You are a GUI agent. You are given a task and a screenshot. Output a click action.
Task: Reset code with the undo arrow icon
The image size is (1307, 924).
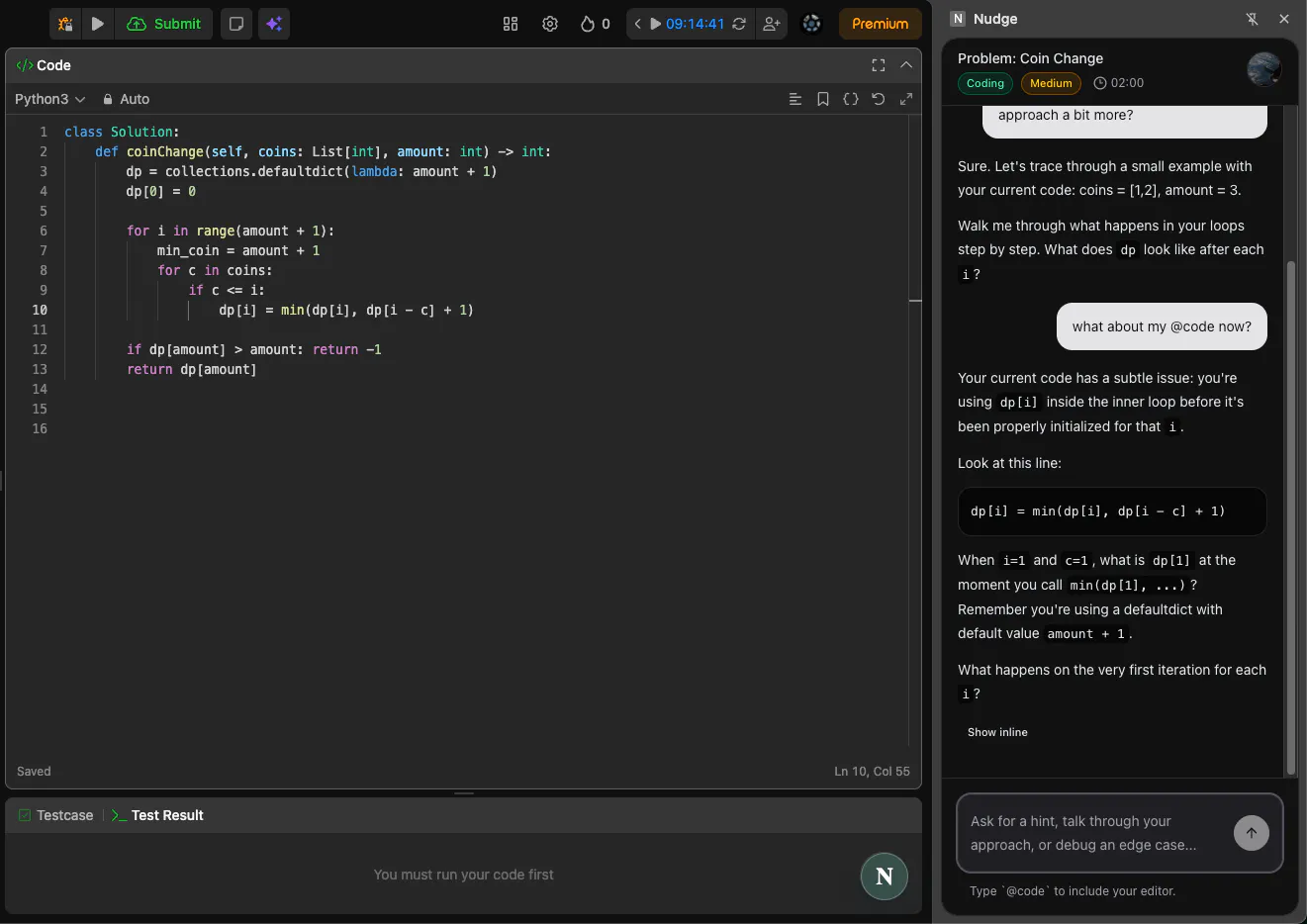(879, 99)
